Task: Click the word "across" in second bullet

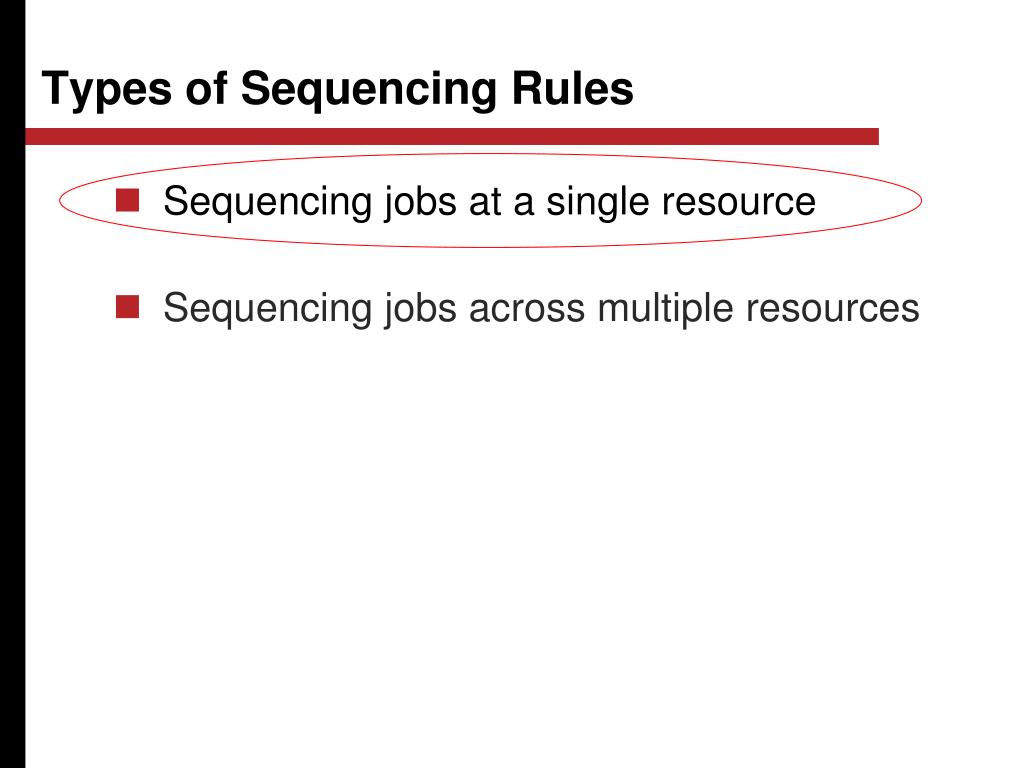Action: 527,308
